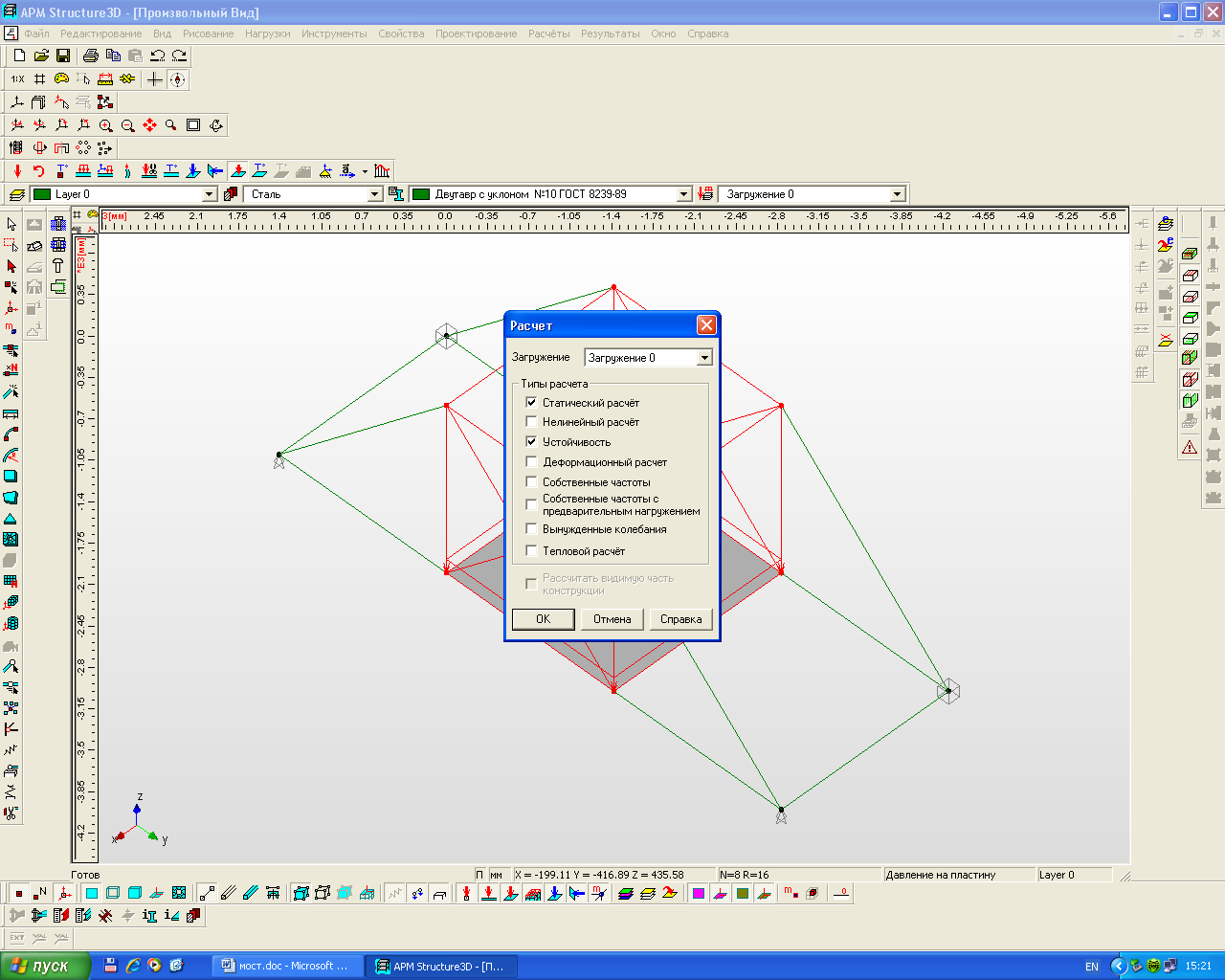Click the scissors tool in left toolbar
This screenshot has height=980, width=1225.
point(11,813)
